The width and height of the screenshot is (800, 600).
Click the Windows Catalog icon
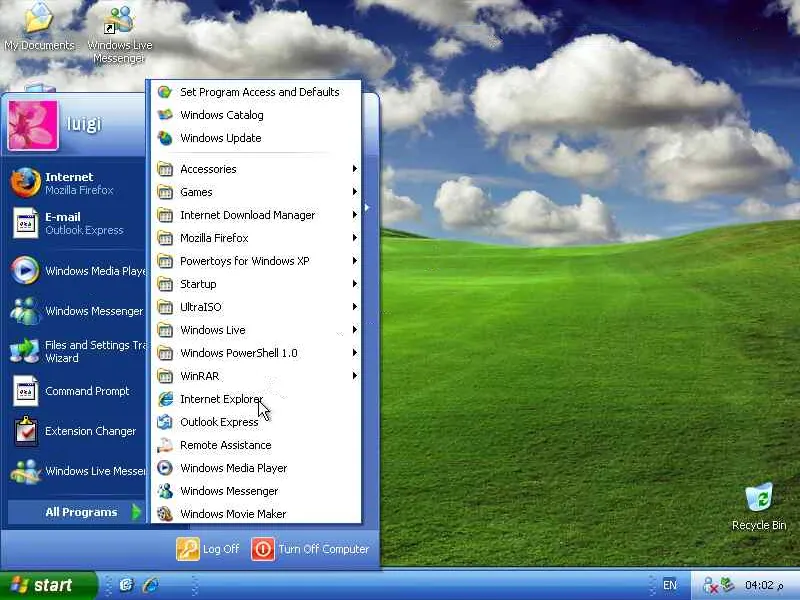pos(165,115)
